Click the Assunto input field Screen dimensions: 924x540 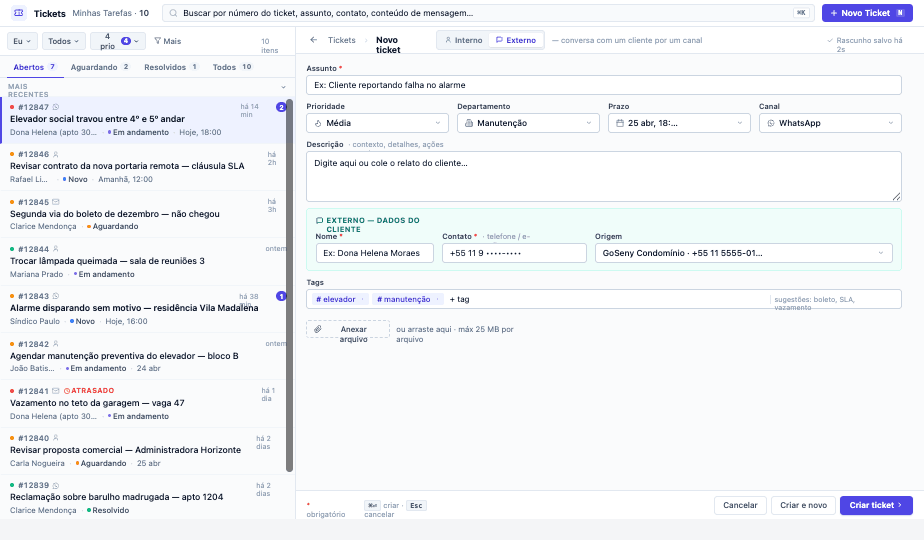603,85
